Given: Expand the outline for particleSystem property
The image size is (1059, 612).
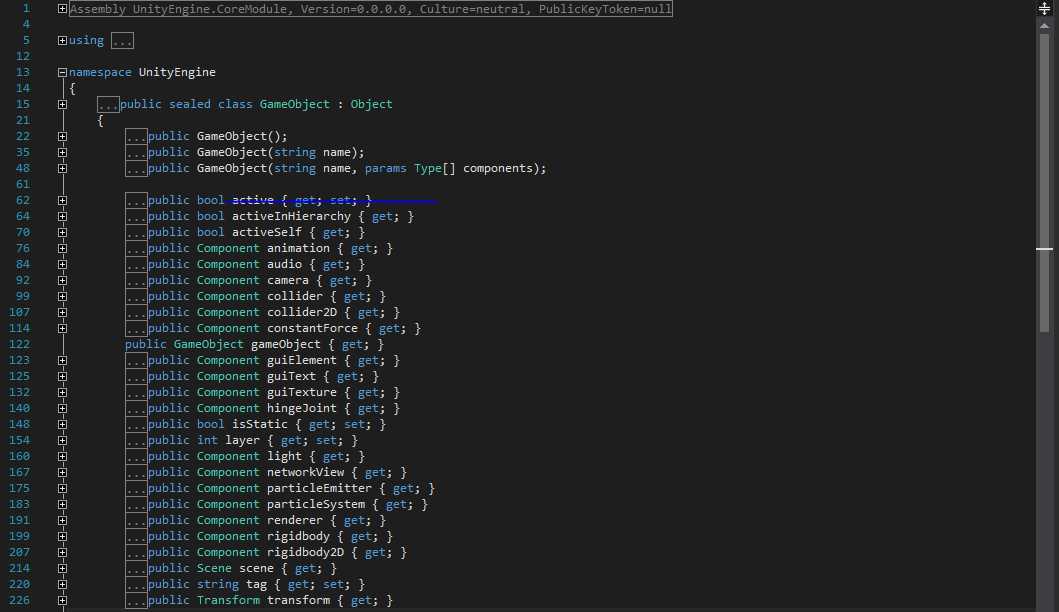Looking at the screenshot, I should click(62, 505).
